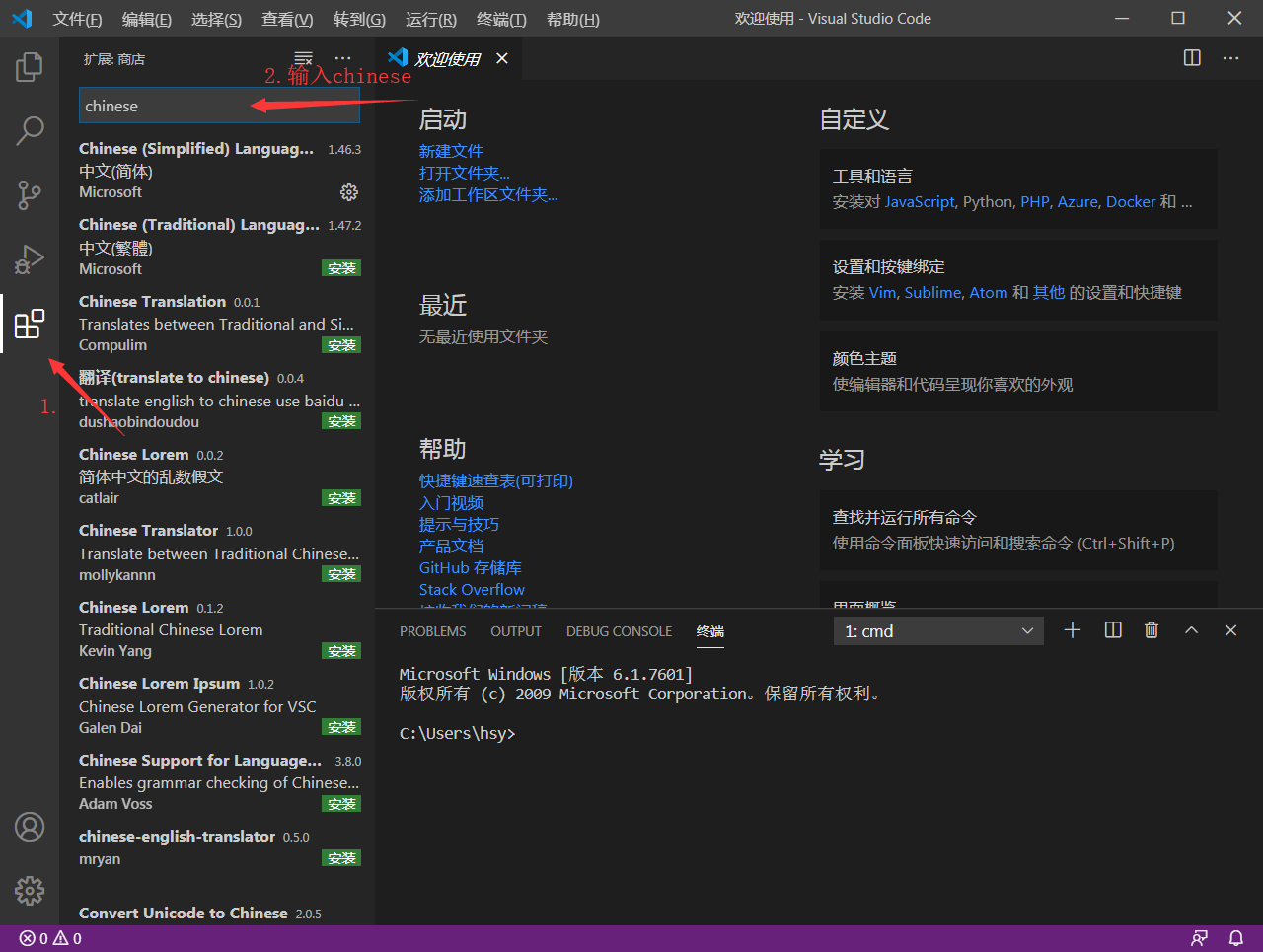The width and height of the screenshot is (1263, 952).
Task: Focus the extension search box containing 'chinese'
Action: click(x=219, y=106)
